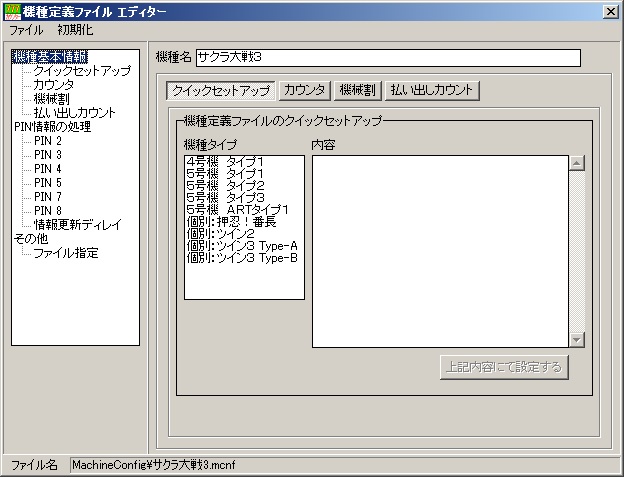The height and width of the screenshot is (477, 624).
Task: Click the 内容 scrollbar up arrow
Action: click(577, 163)
